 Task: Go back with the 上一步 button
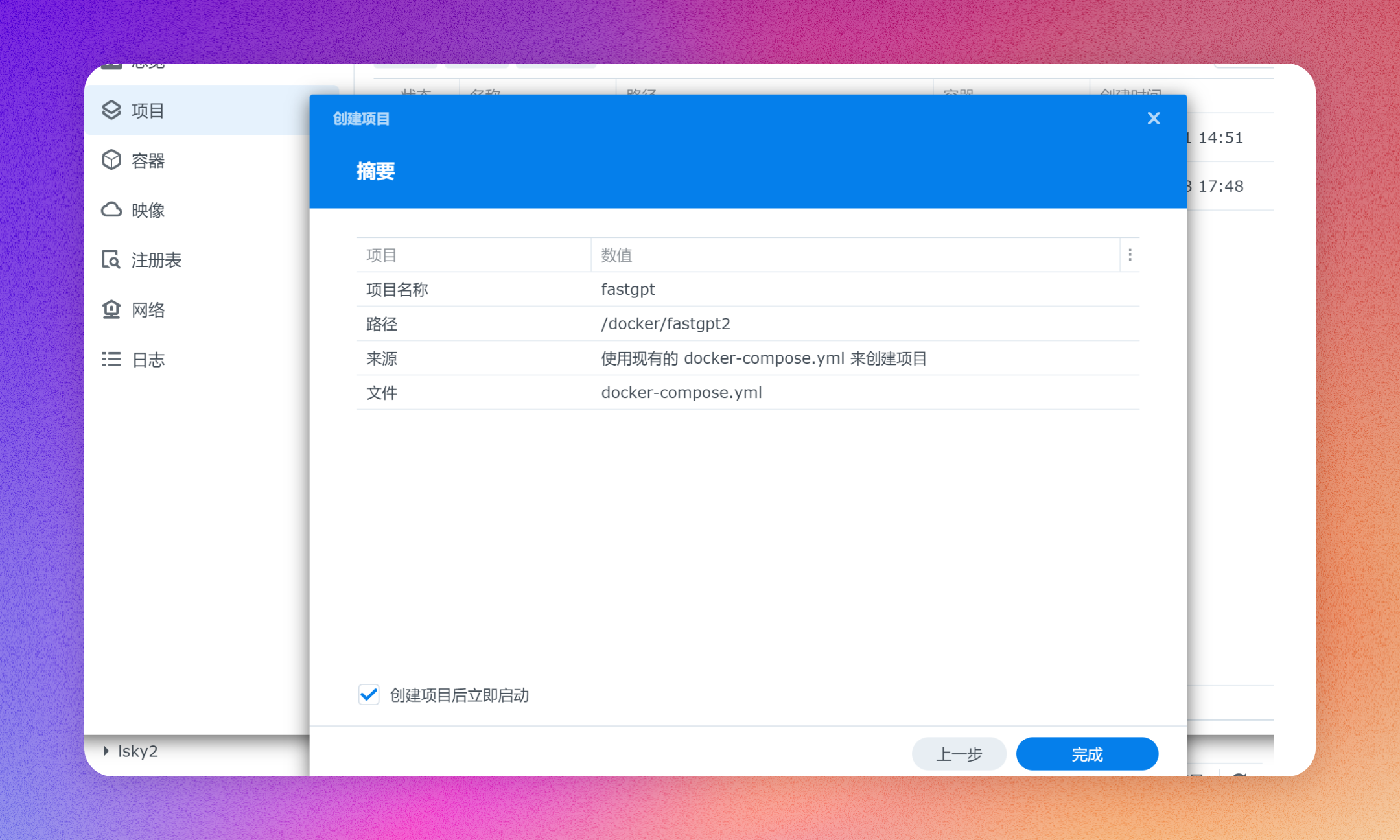tap(959, 754)
